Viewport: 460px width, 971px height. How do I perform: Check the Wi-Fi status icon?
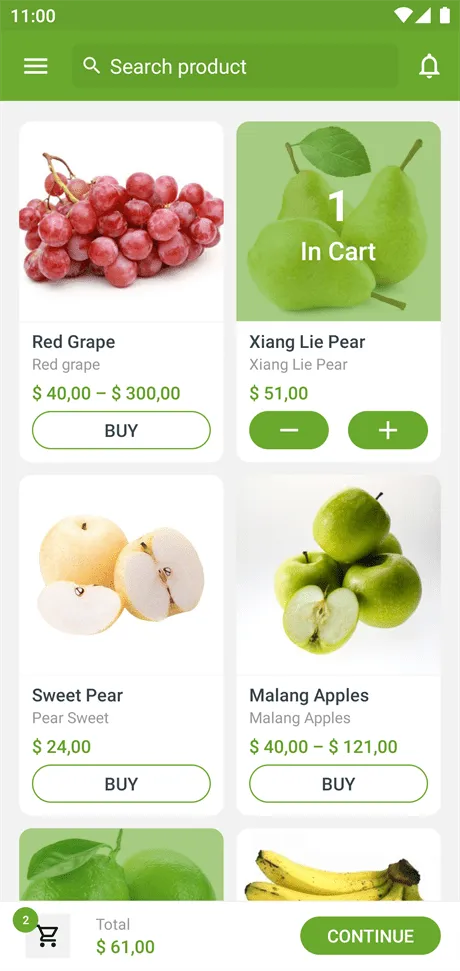[x=402, y=15]
